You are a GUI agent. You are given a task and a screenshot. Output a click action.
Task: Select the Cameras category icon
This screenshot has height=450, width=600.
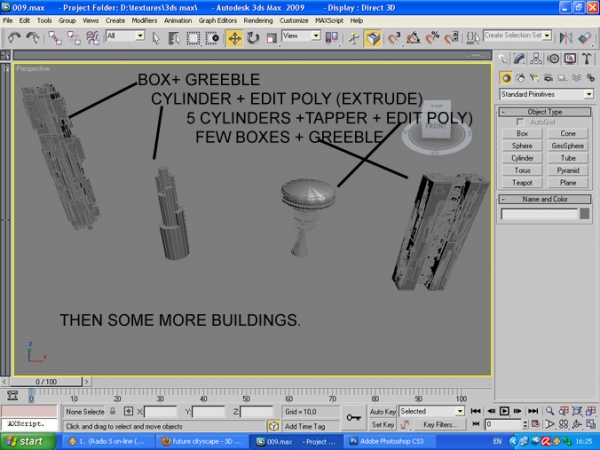click(x=548, y=78)
